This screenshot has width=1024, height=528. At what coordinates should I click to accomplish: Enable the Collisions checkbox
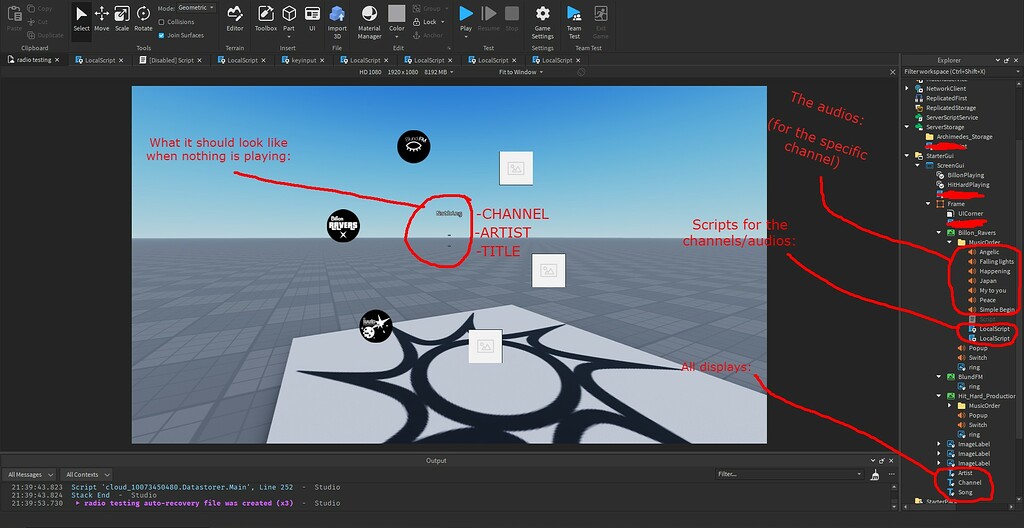coord(162,21)
